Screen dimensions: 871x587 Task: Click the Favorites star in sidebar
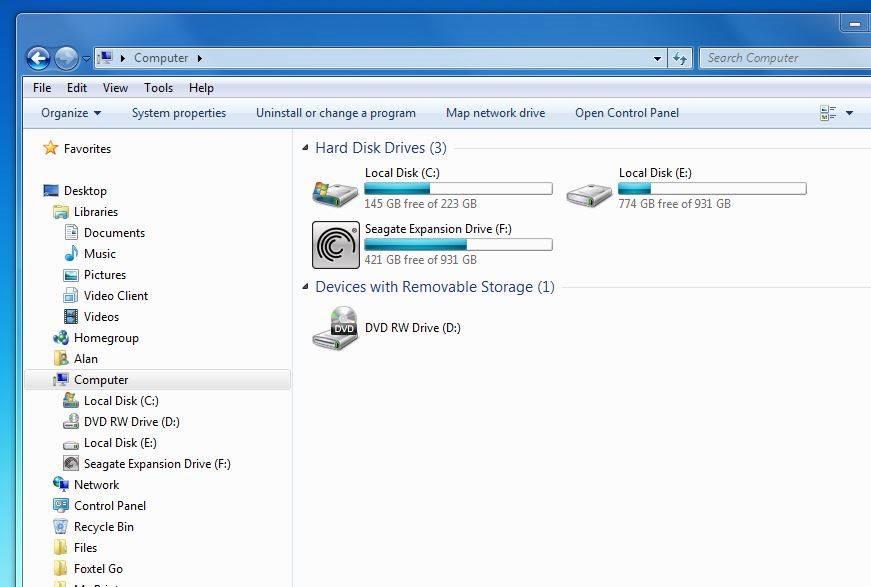coord(51,148)
